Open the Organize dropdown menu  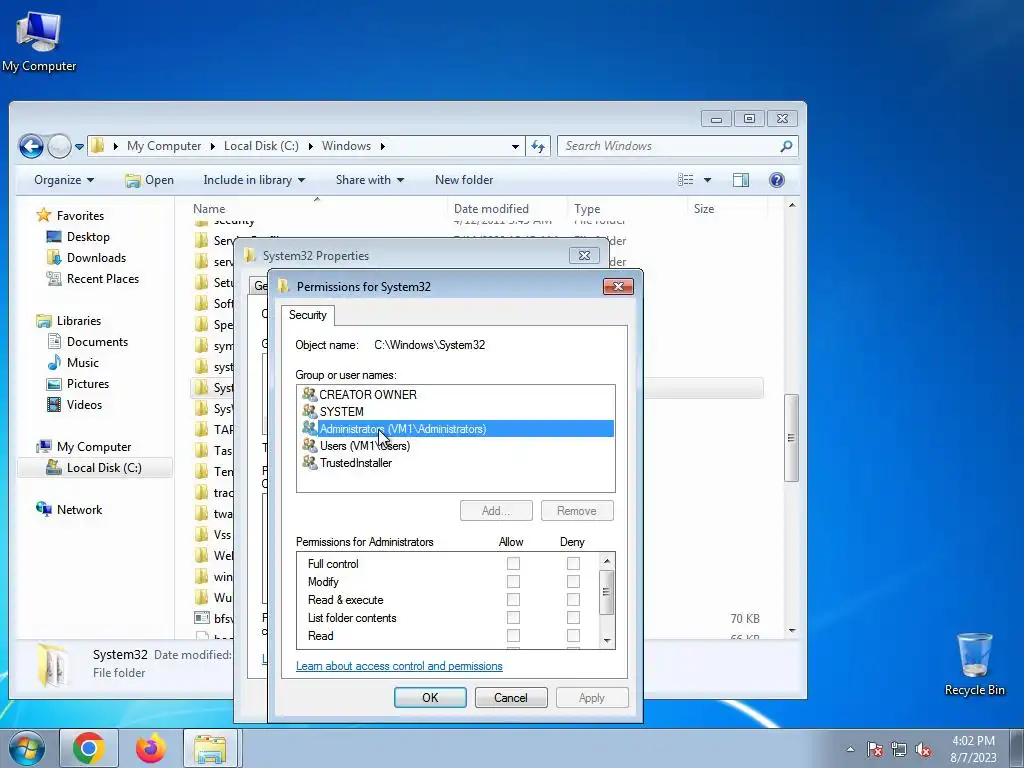pos(64,180)
